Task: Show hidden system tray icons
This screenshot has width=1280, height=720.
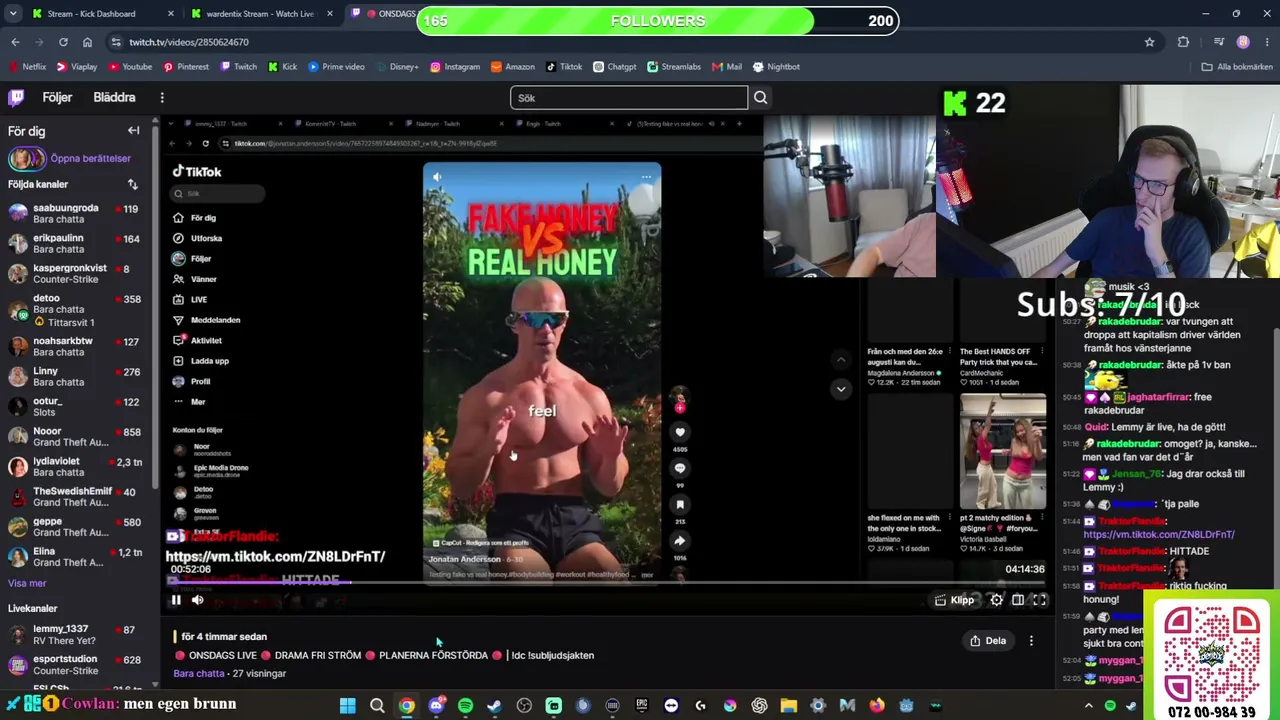Action: click(1089, 706)
